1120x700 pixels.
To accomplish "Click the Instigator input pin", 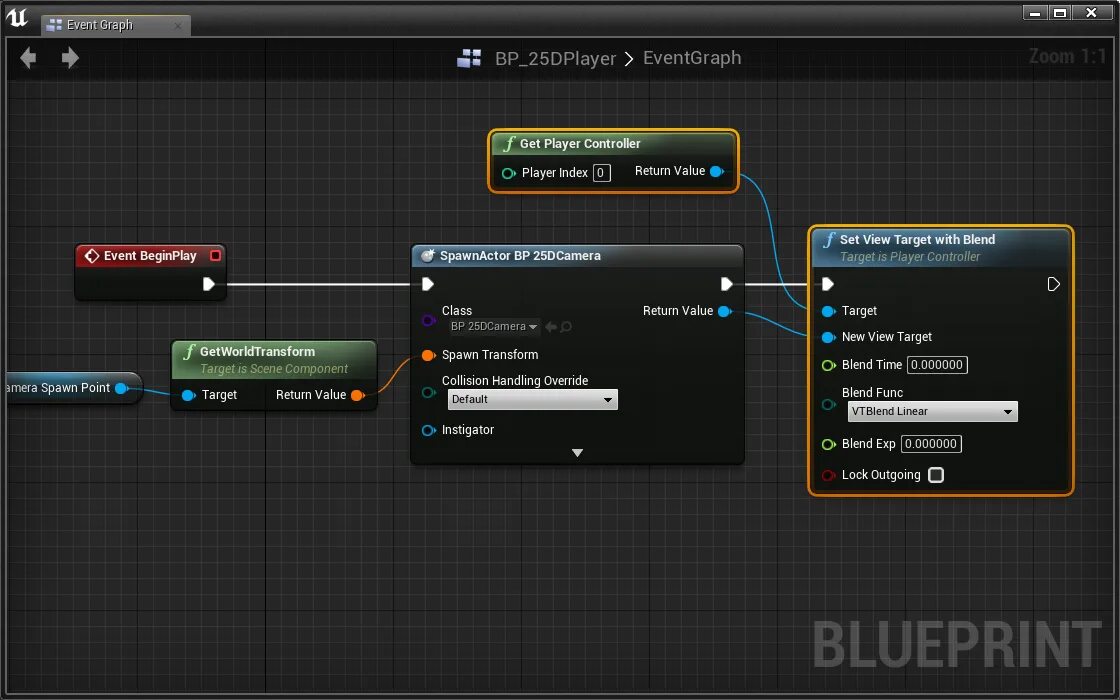I will point(429,430).
